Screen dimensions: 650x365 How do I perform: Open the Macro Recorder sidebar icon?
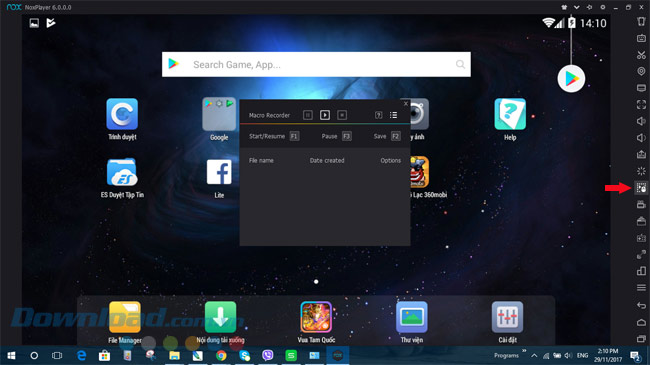pos(641,188)
